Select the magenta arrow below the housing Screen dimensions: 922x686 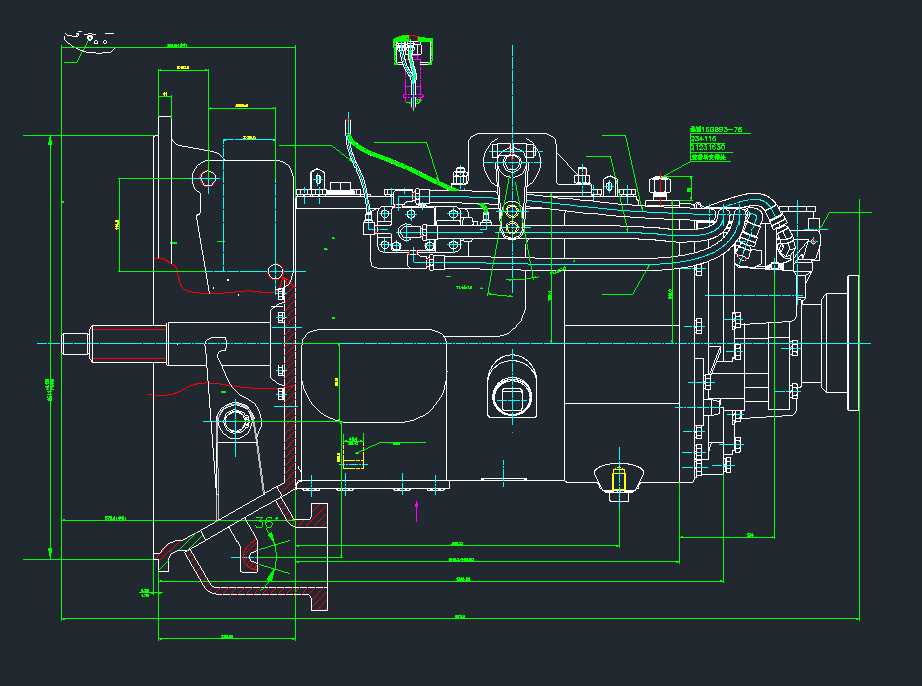point(416,511)
